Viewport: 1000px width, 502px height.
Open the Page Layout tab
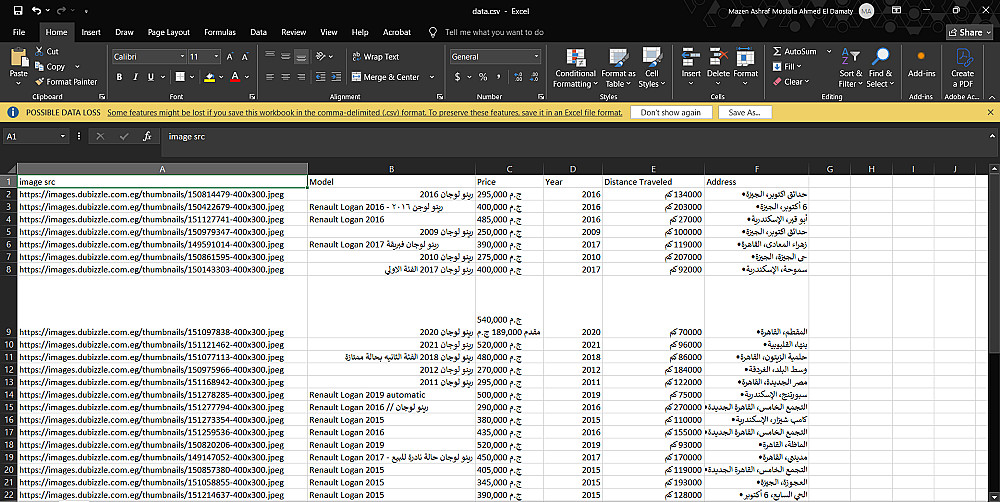coord(168,32)
